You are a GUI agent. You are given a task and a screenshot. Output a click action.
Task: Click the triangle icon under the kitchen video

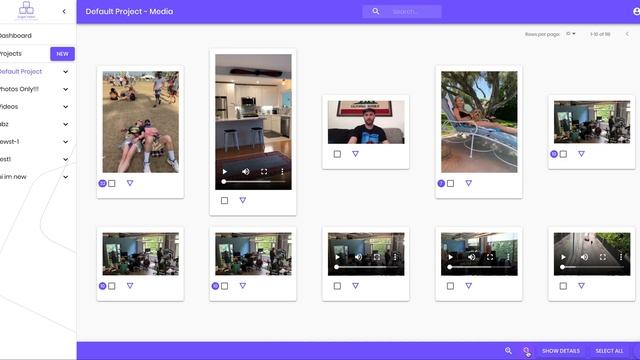pyautogui.click(x=242, y=200)
